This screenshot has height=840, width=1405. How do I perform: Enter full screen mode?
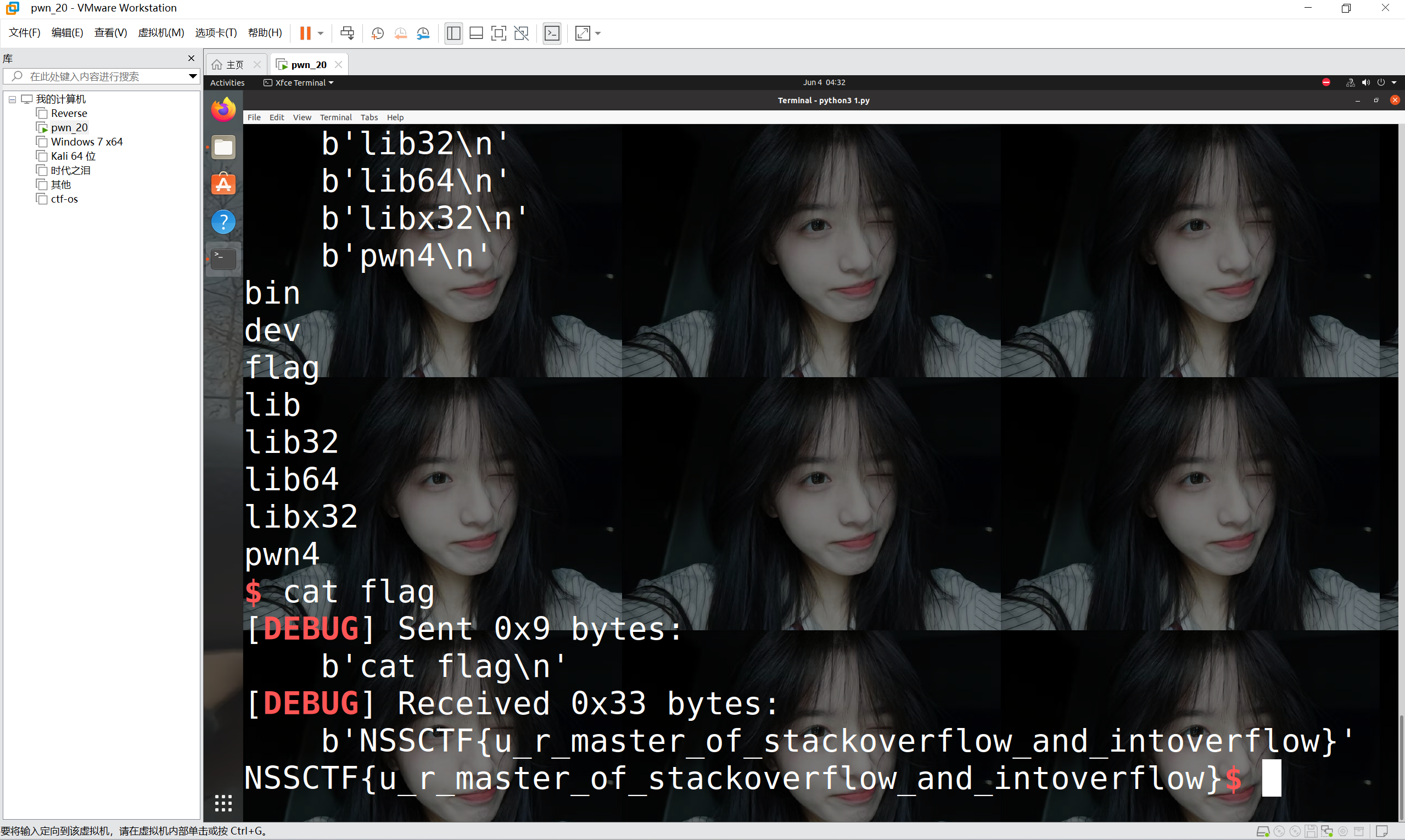[499, 33]
